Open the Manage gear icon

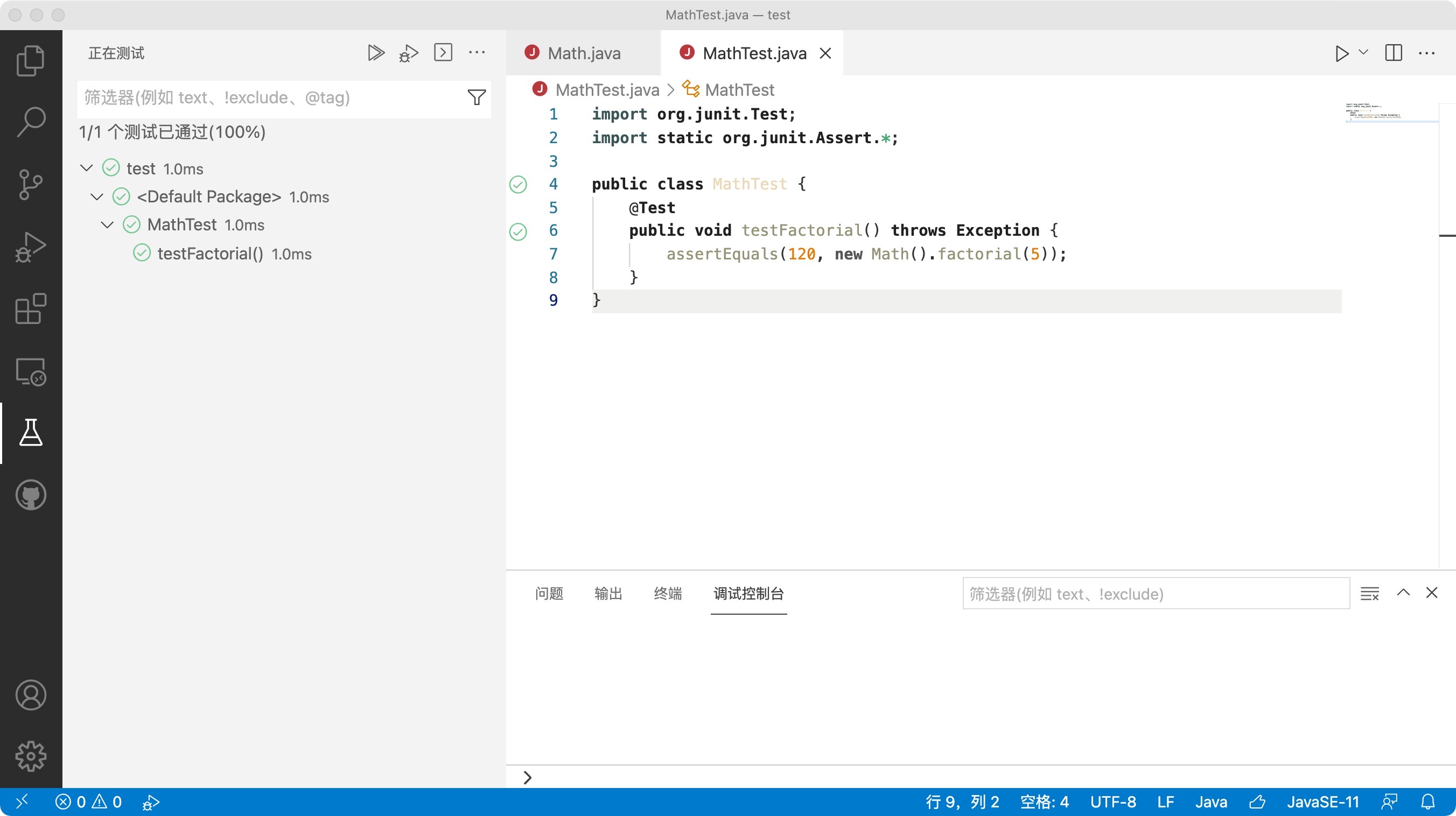click(31, 756)
